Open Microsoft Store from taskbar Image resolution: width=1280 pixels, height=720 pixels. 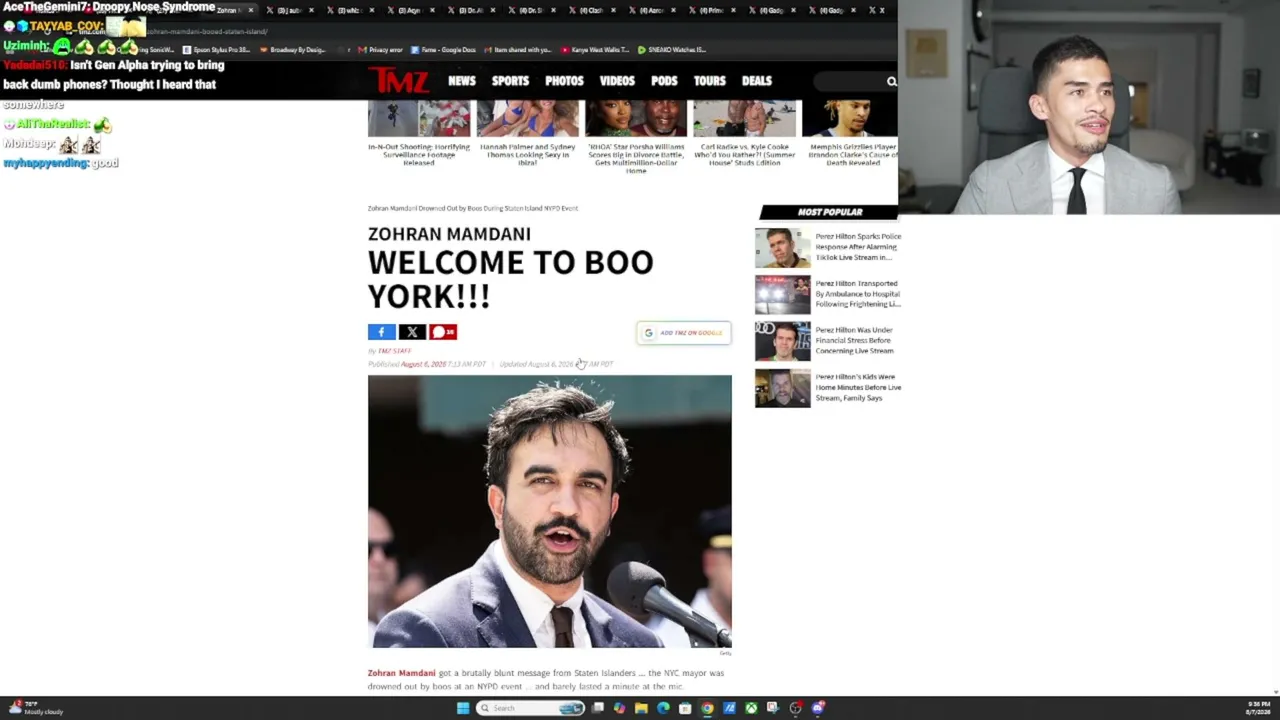coord(685,708)
